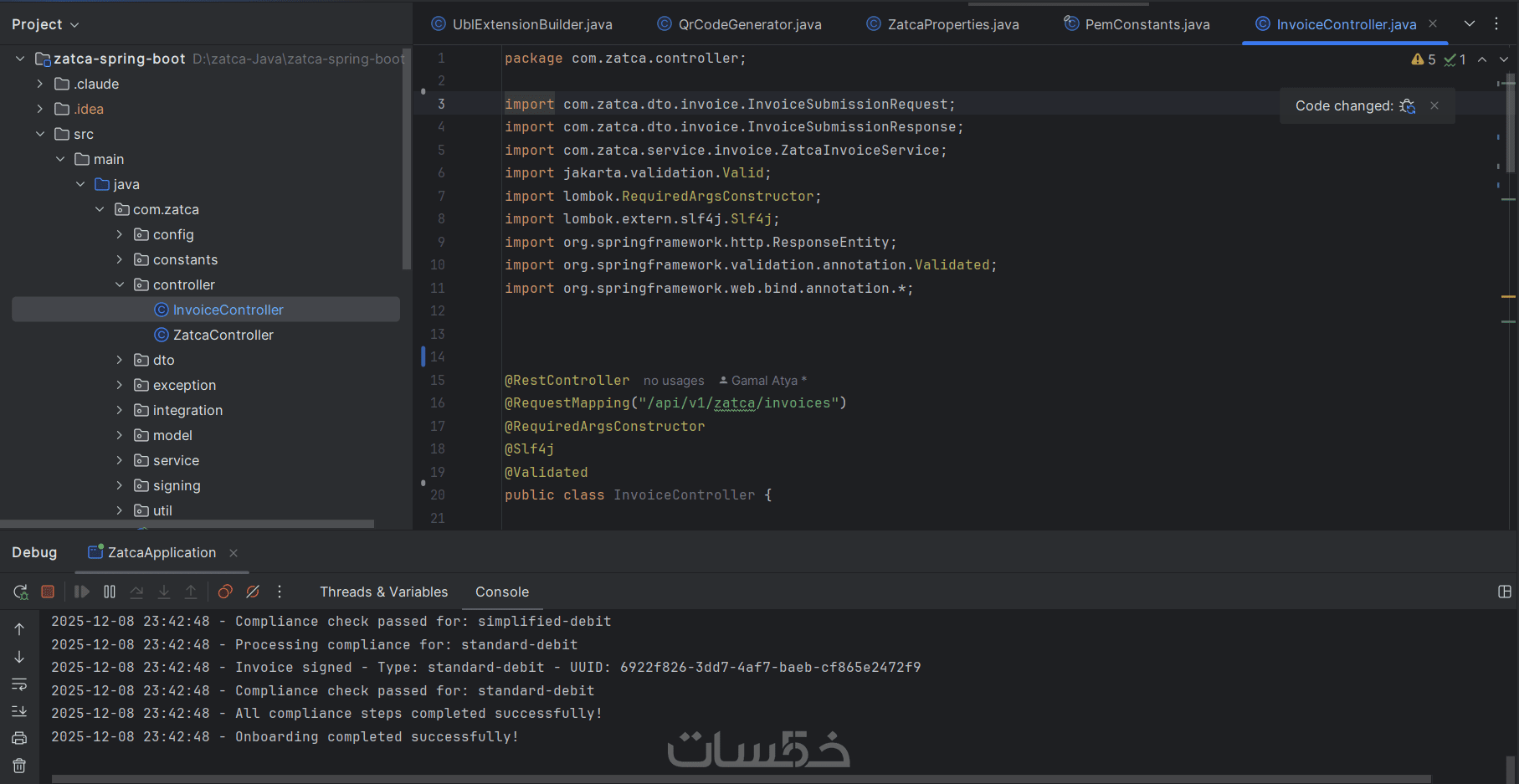
Task: Click the load code changes icon
Action: pyautogui.click(x=1408, y=106)
